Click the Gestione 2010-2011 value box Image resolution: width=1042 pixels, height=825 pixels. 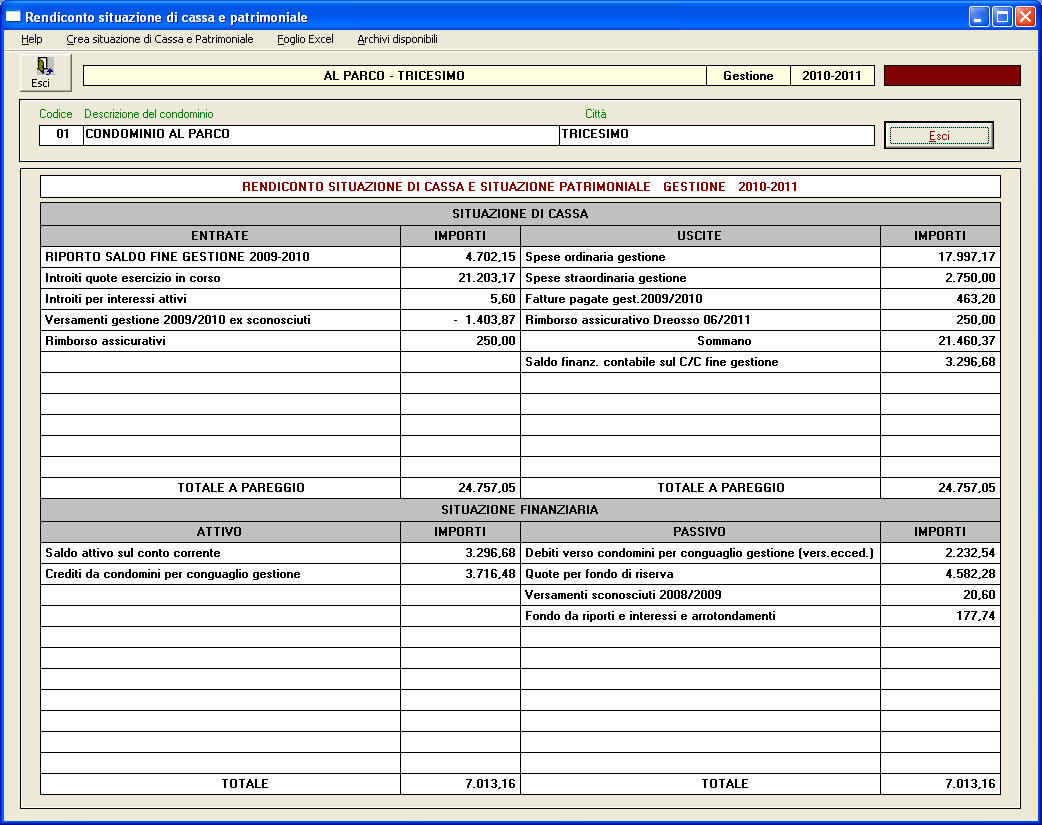(832, 76)
